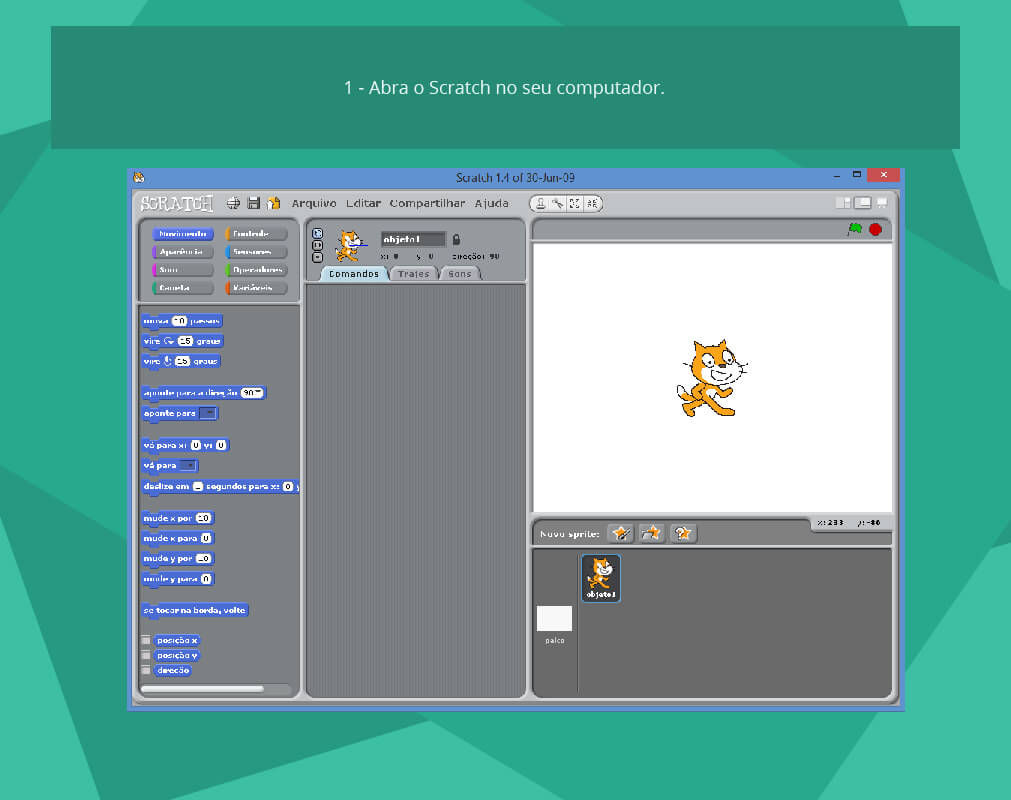Click the 'mude x para' block
The height and width of the screenshot is (800, 1011).
coord(178,538)
